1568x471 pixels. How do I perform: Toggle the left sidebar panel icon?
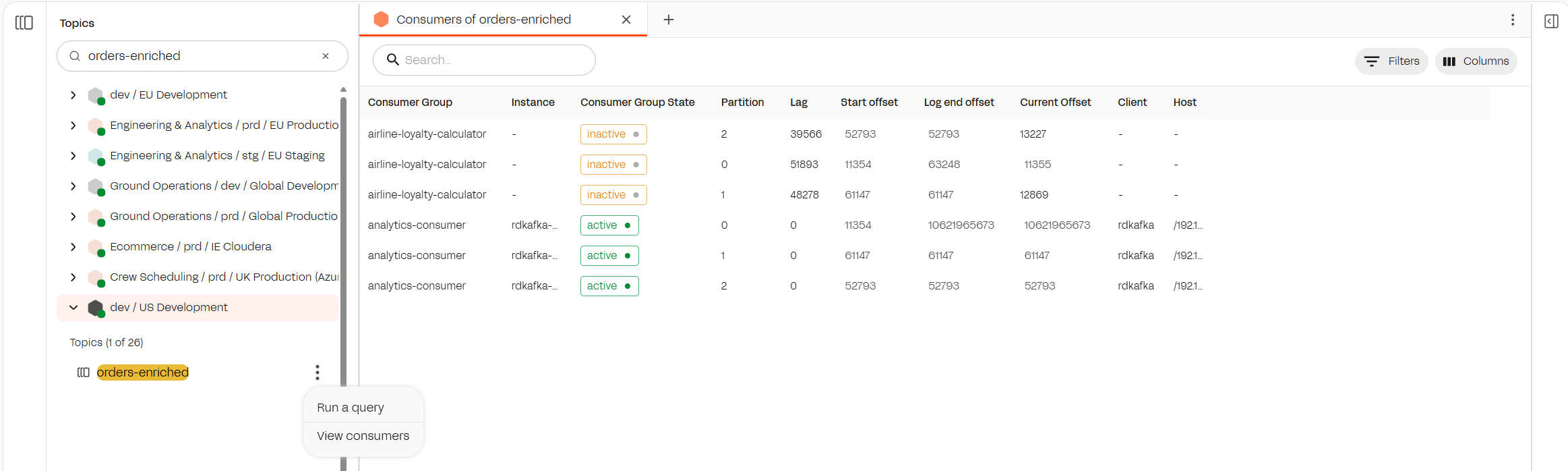click(24, 23)
